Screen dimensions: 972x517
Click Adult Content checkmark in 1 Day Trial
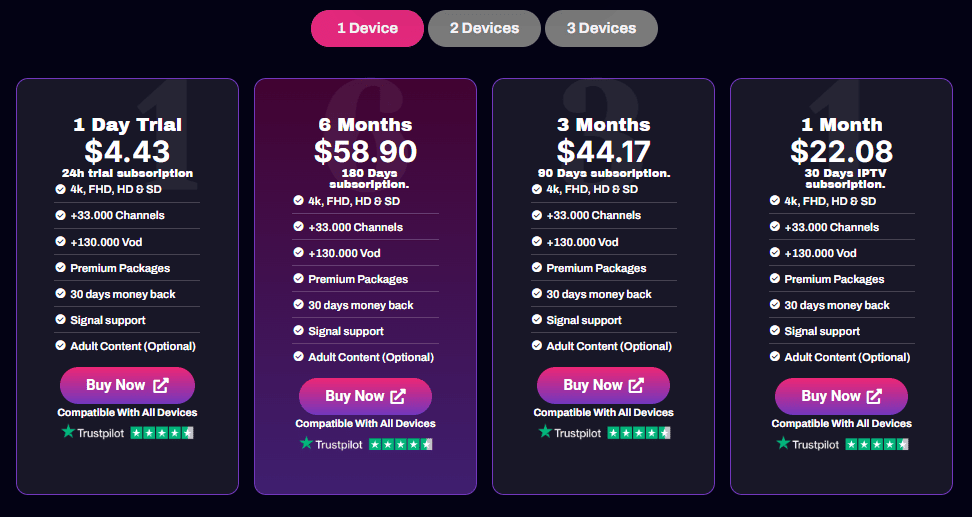[61, 346]
